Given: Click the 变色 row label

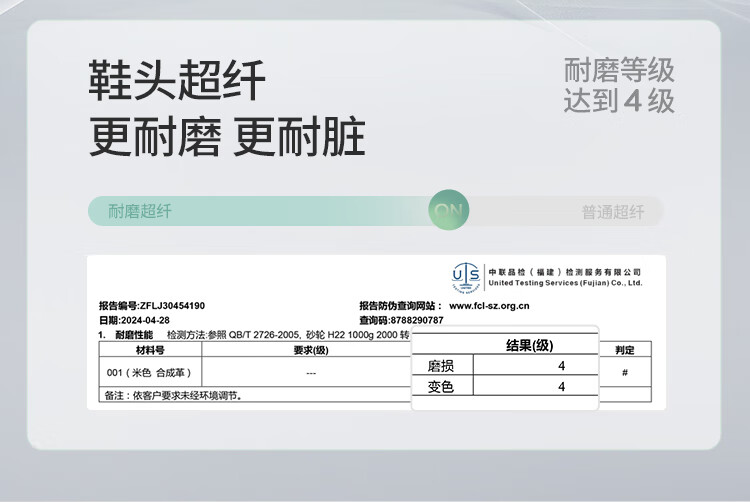Looking at the screenshot, I should click(x=441, y=386).
